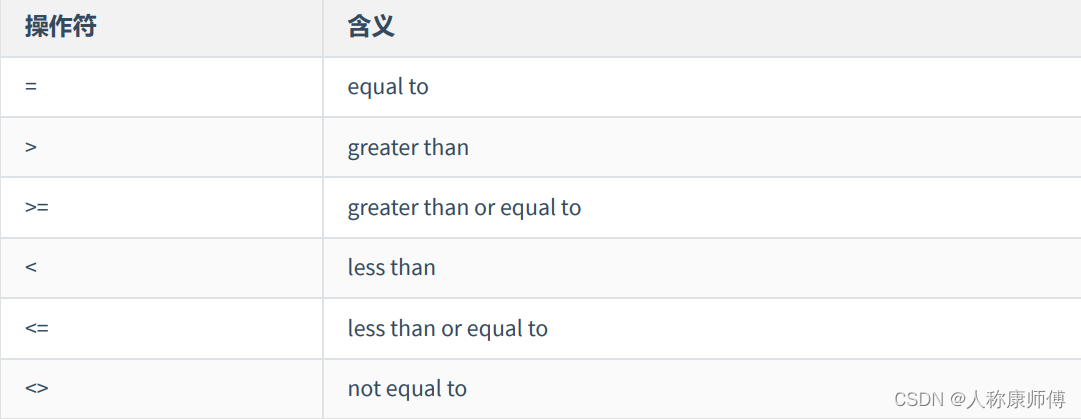
Task: Click the word "less" in the "less than" row
Action: coord(365,268)
